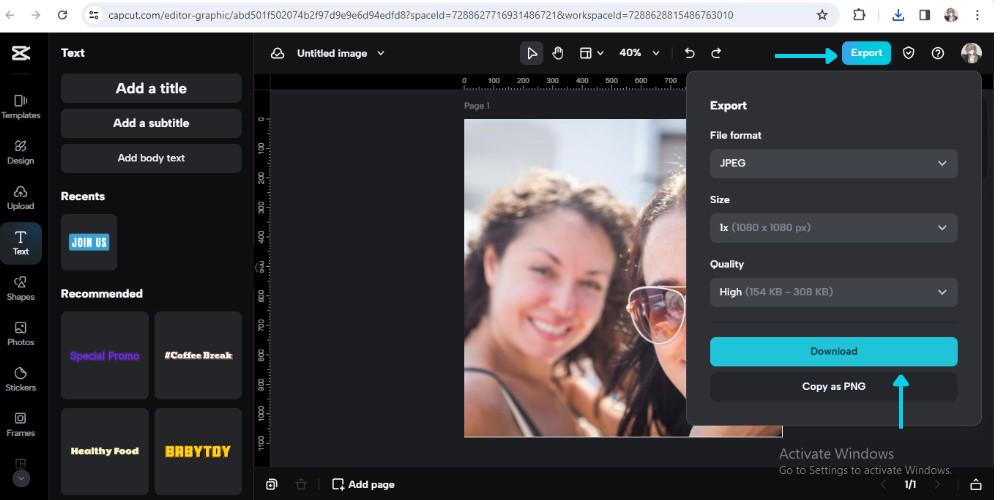Screen dimensions: 1000x500
Task: Click the Recents heading
Action: click(x=83, y=196)
